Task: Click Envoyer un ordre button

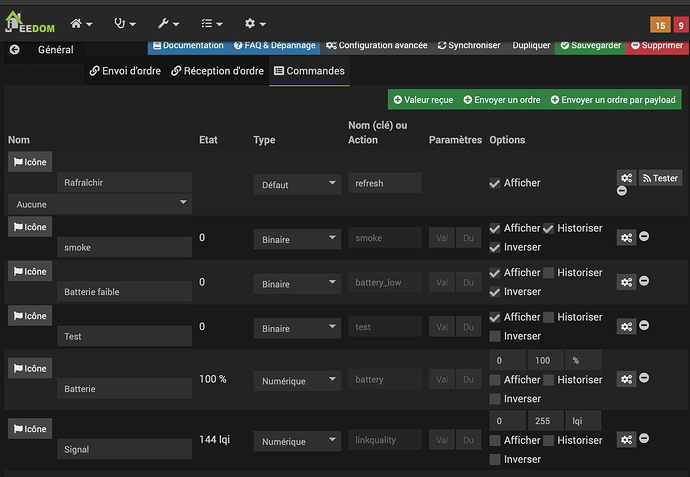Action: click(502, 100)
